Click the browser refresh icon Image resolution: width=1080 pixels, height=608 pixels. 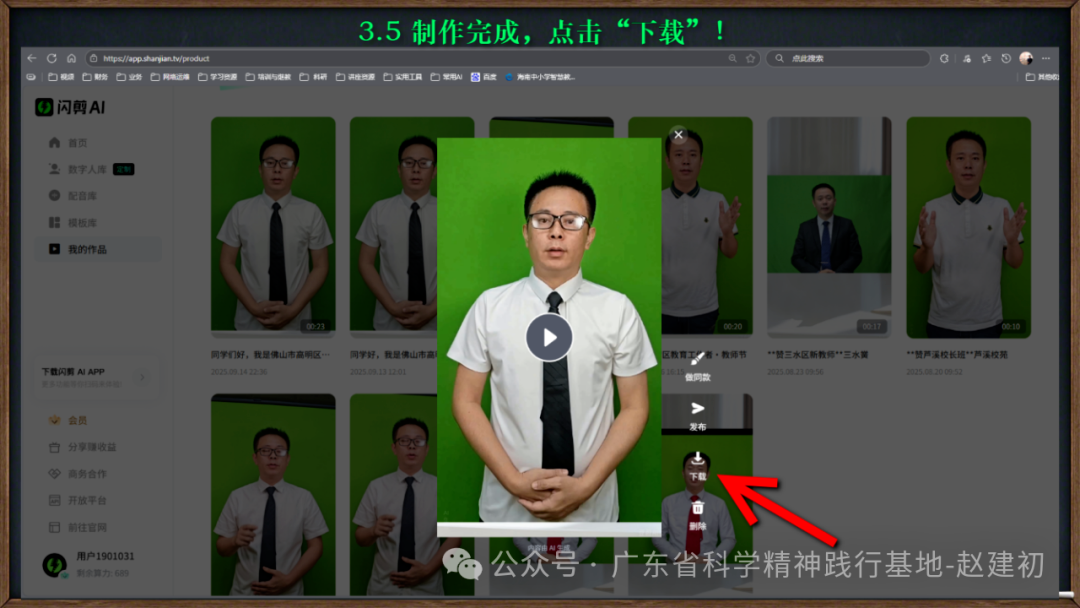(x=52, y=58)
